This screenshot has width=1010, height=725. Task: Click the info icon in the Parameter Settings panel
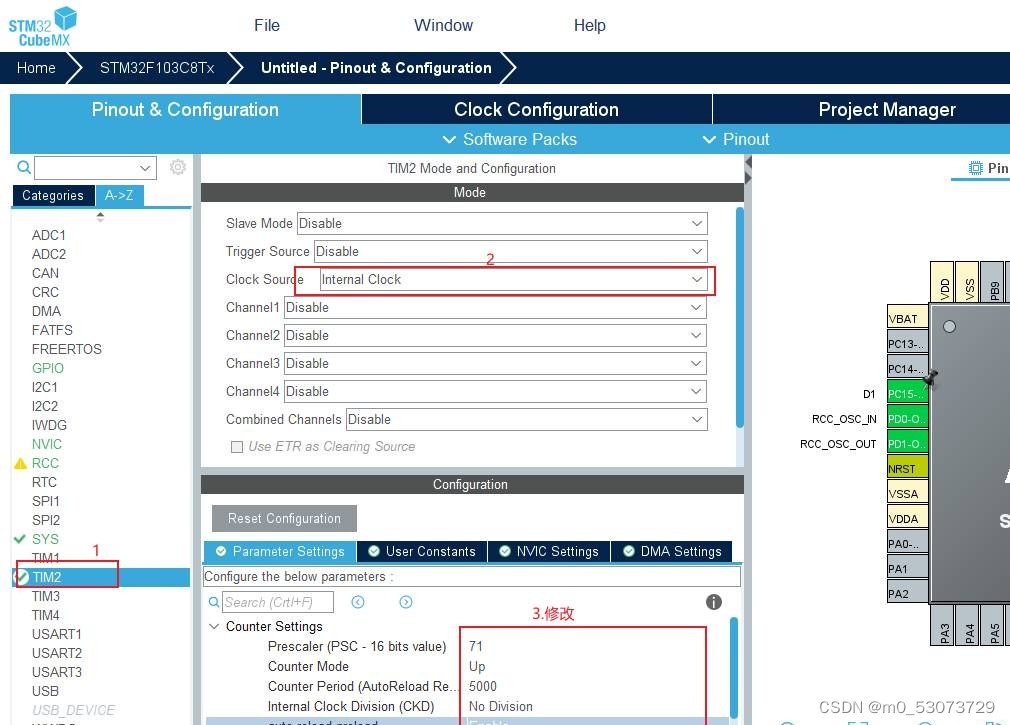[x=714, y=602]
